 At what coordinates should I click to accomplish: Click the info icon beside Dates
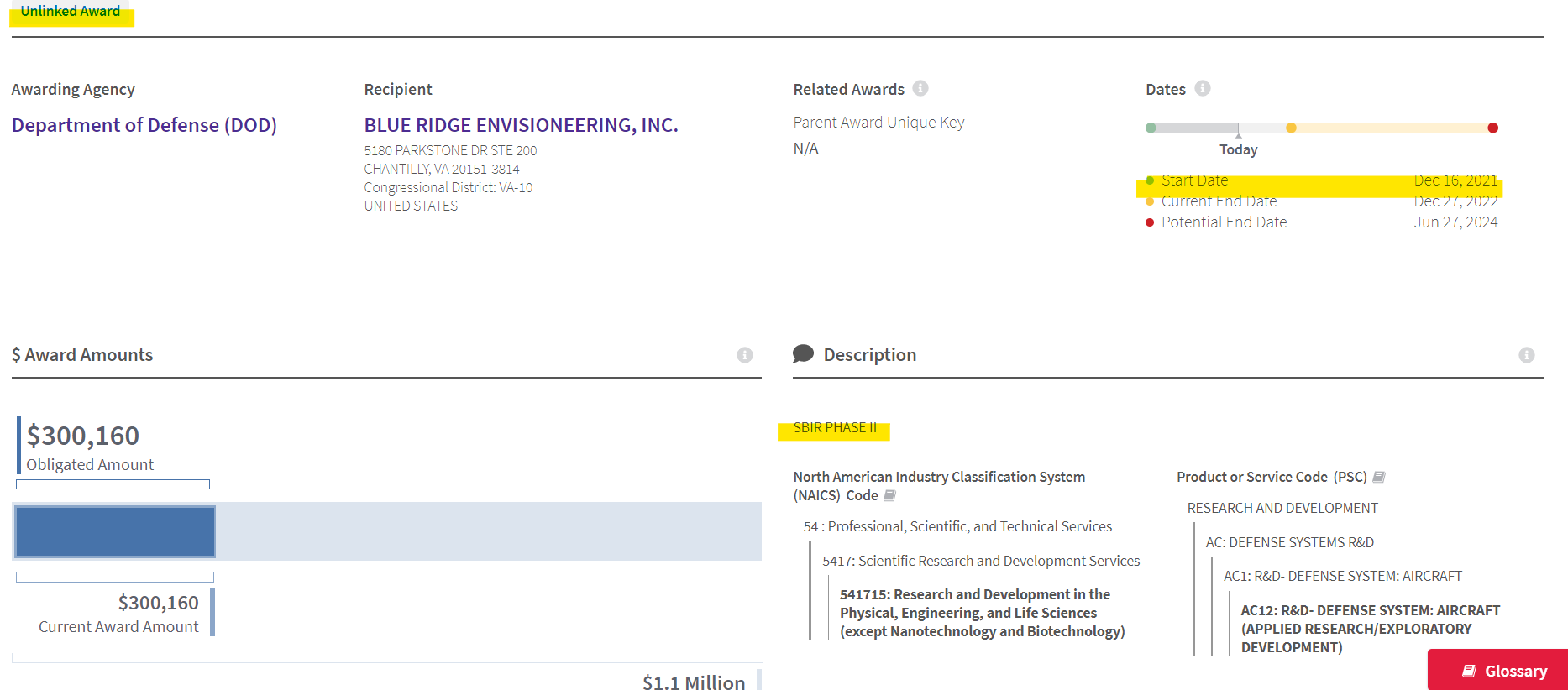coord(1203,88)
